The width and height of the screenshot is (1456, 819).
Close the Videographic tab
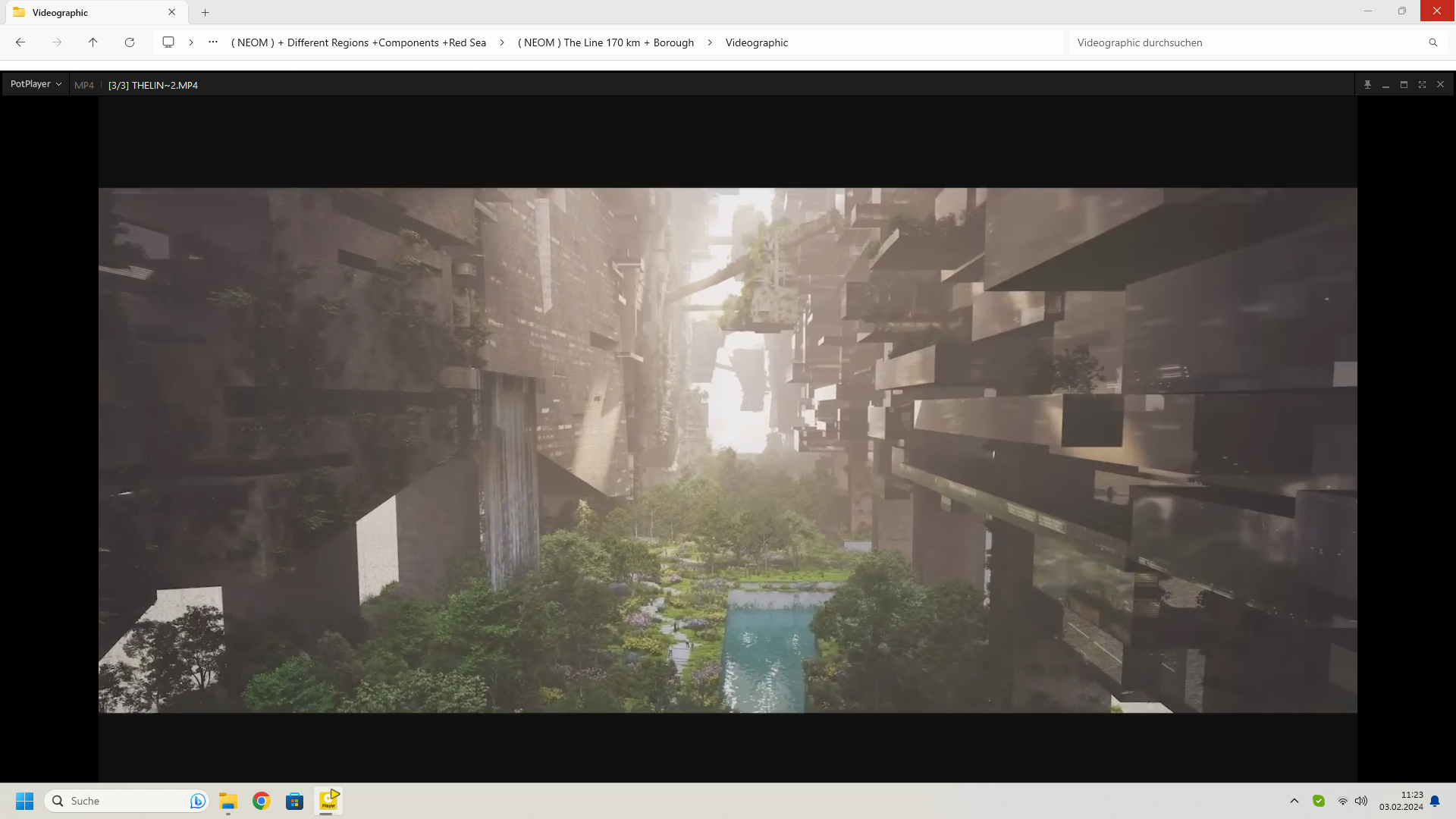pos(172,12)
